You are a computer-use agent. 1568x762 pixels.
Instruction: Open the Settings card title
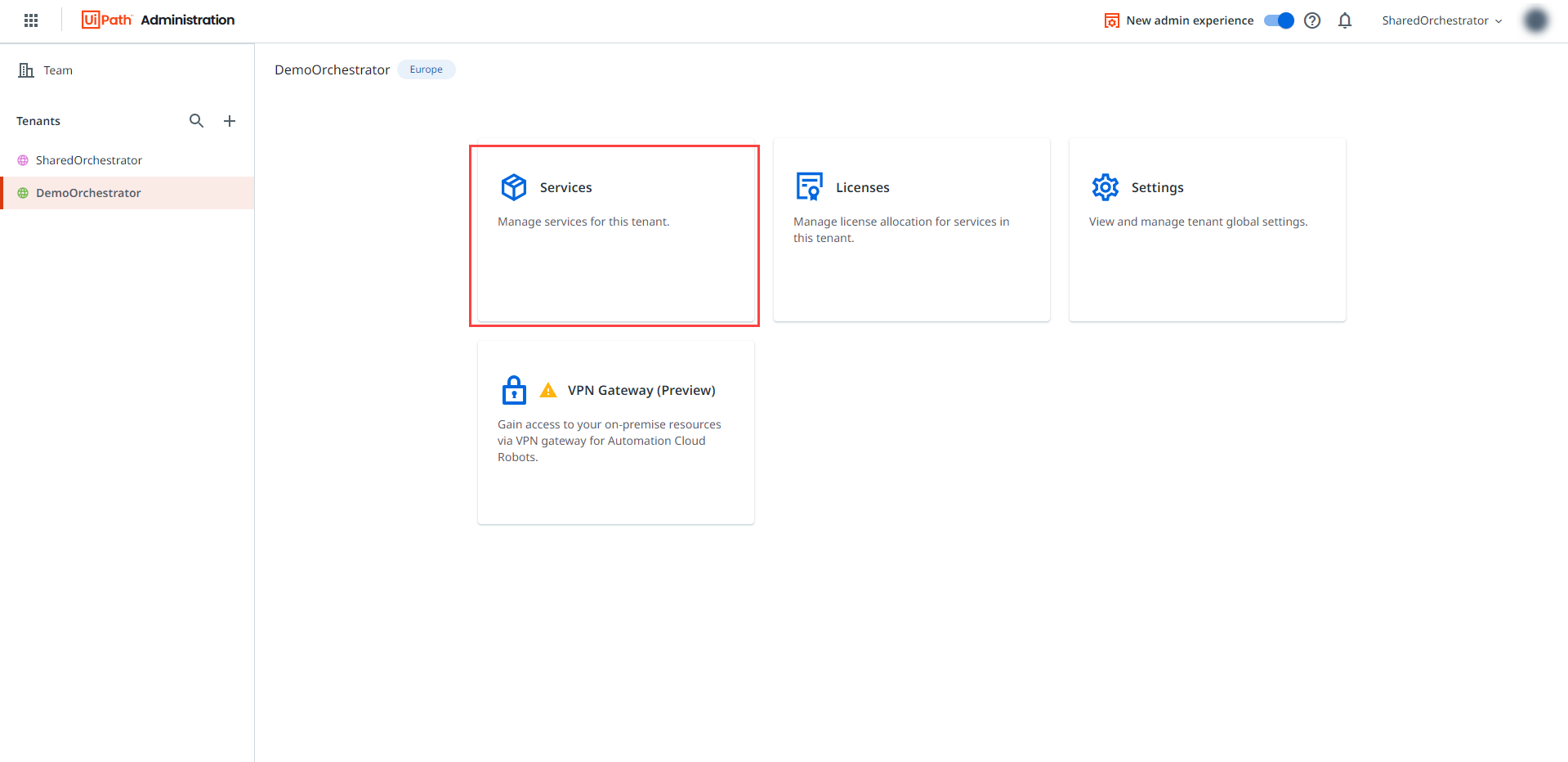pos(1157,187)
